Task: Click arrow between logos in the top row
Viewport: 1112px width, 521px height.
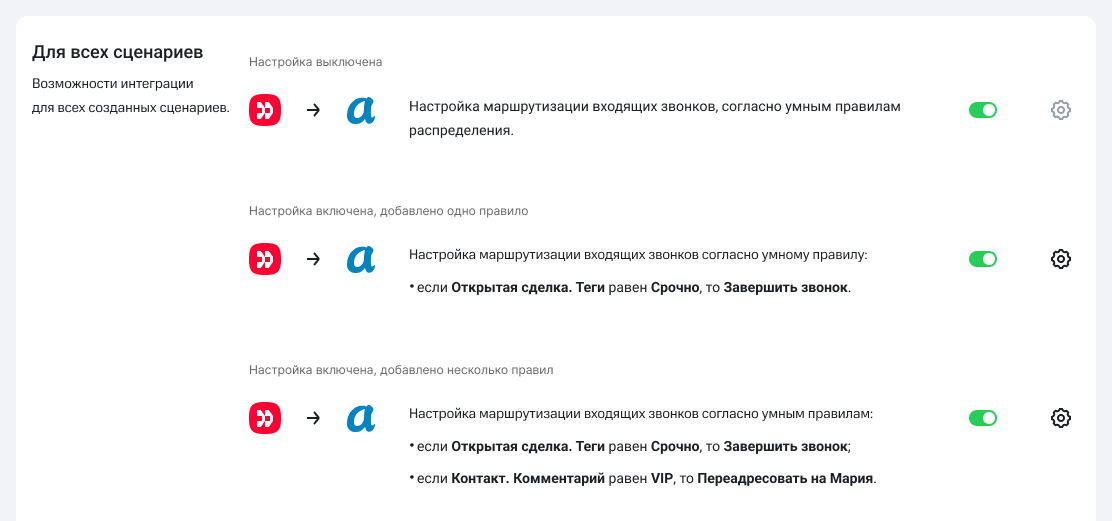Action: point(313,110)
